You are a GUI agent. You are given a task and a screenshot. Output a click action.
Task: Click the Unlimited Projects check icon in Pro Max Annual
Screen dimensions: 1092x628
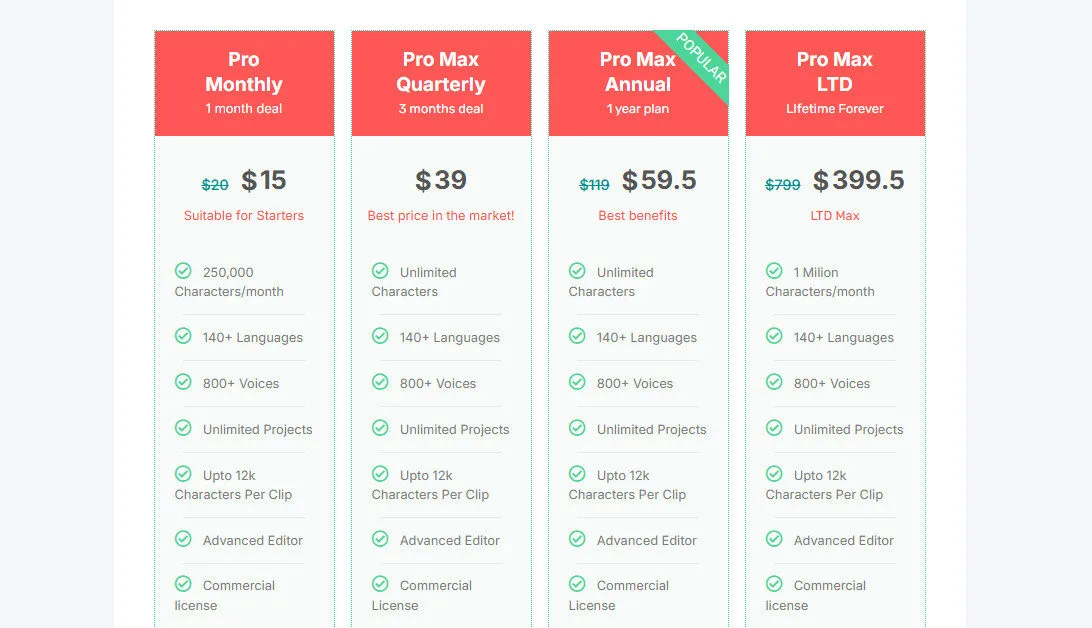[x=578, y=428]
